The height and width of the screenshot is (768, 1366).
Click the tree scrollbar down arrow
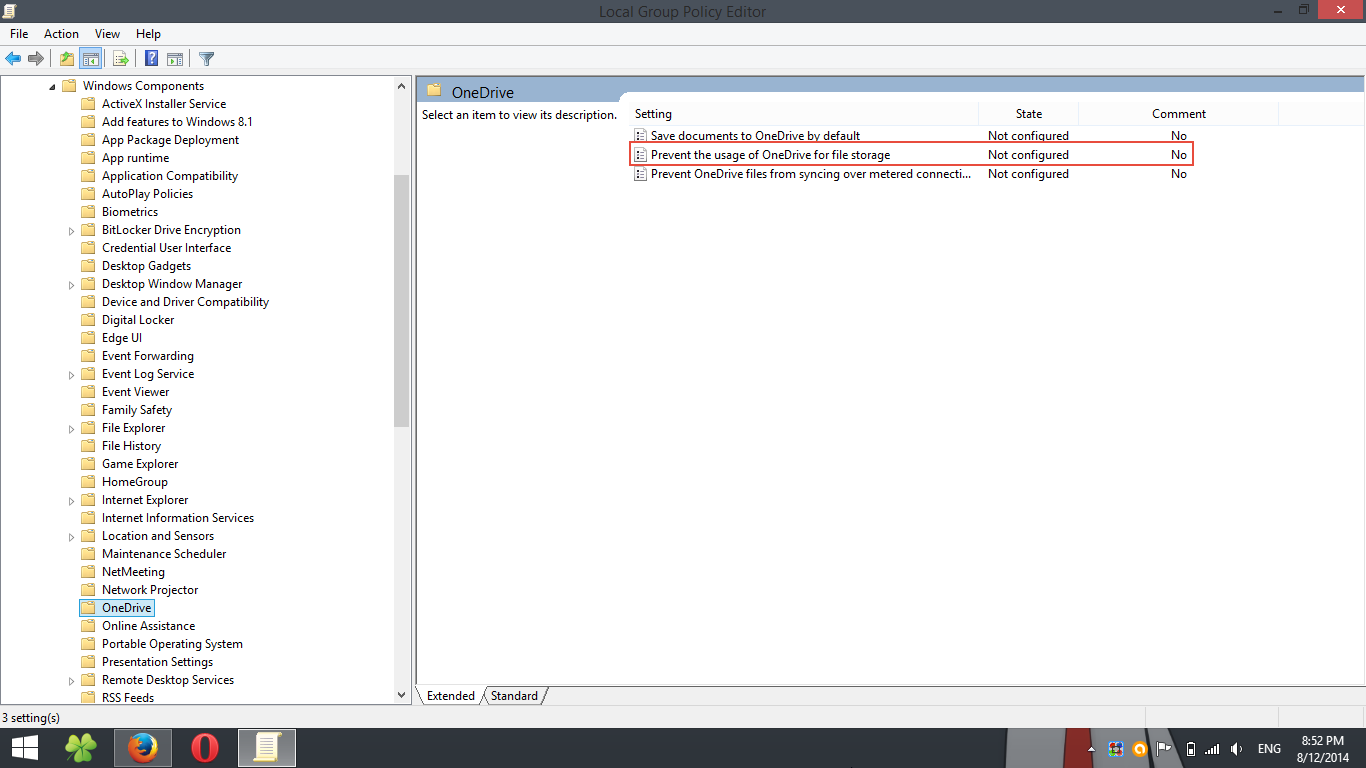point(402,695)
